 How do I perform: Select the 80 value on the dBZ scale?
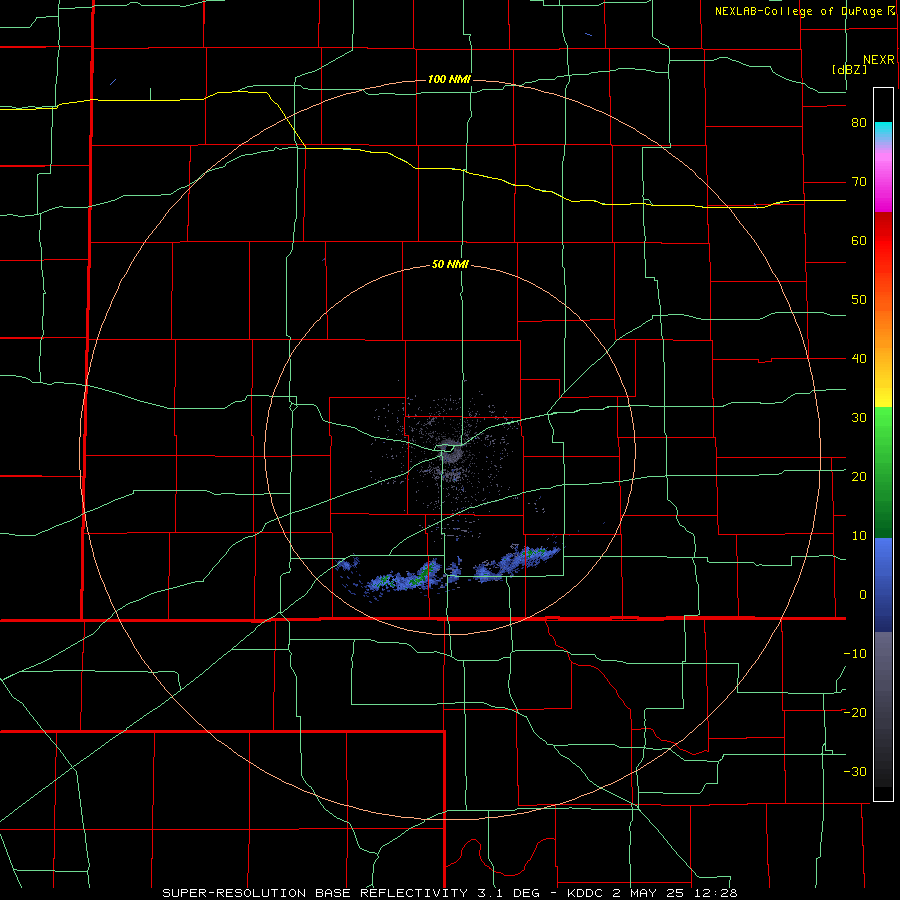point(859,123)
